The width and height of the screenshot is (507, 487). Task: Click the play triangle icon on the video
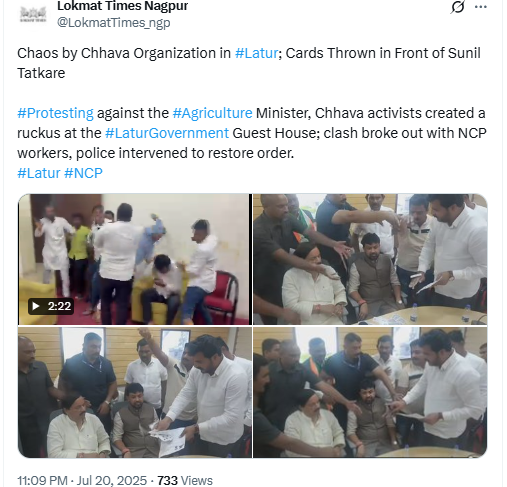pos(36,306)
